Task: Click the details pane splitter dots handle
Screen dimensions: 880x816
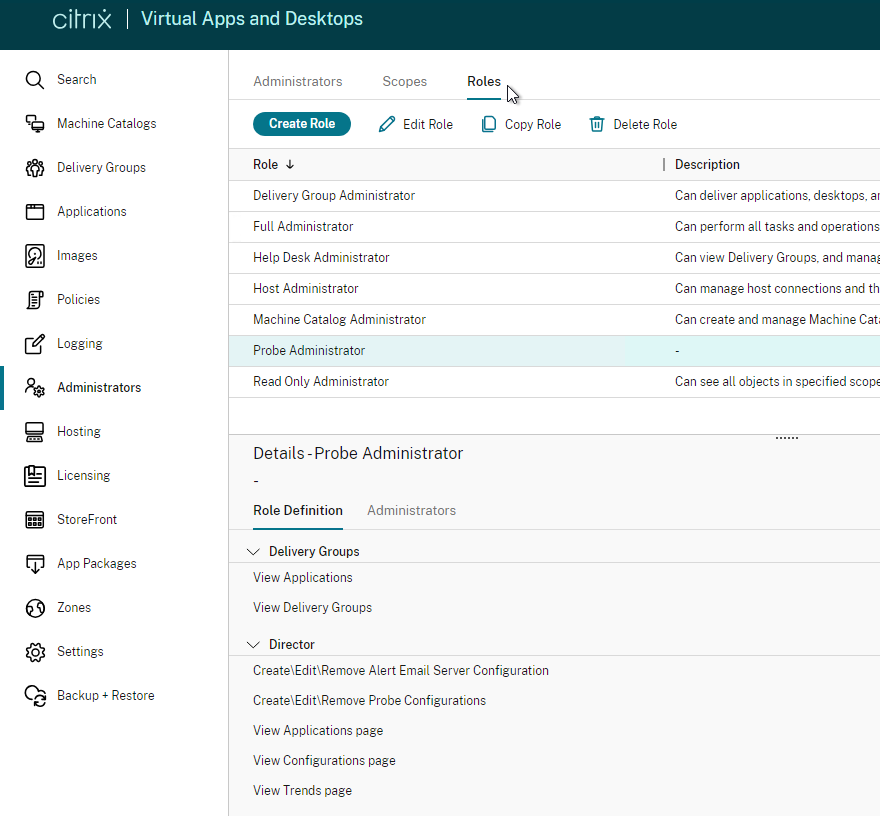Action: 786,438
